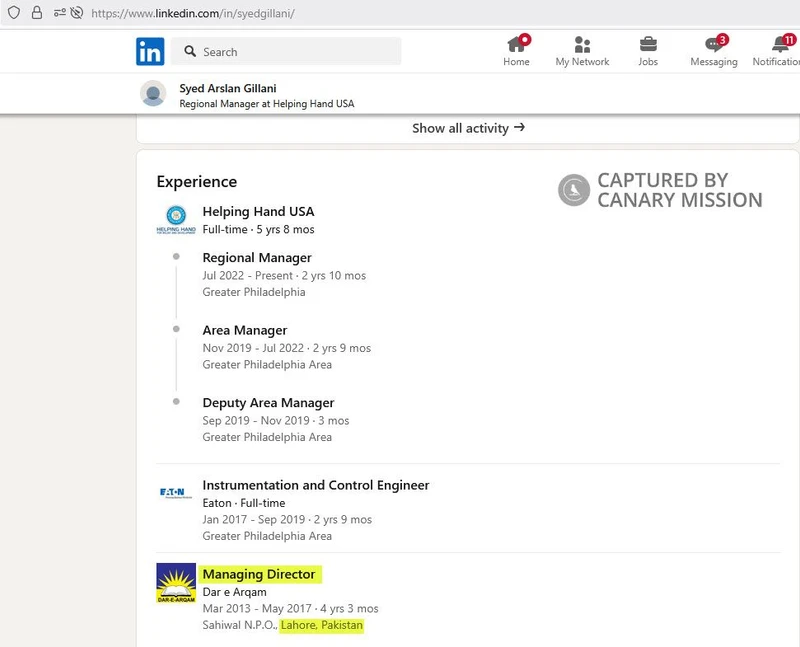Open the My Network icon
This screenshot has height=647, width=800.
[582, 44]
